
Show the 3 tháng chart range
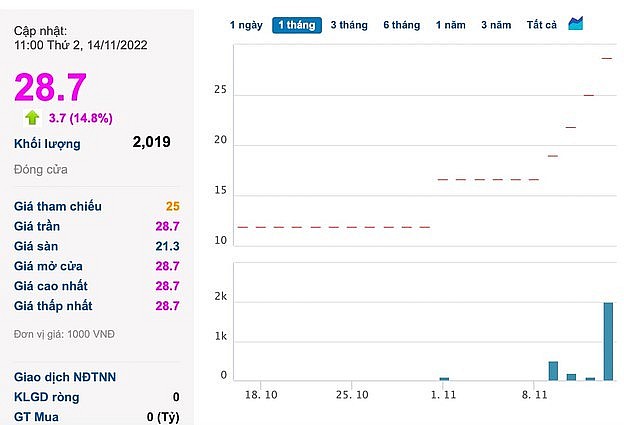click(348, 24)
